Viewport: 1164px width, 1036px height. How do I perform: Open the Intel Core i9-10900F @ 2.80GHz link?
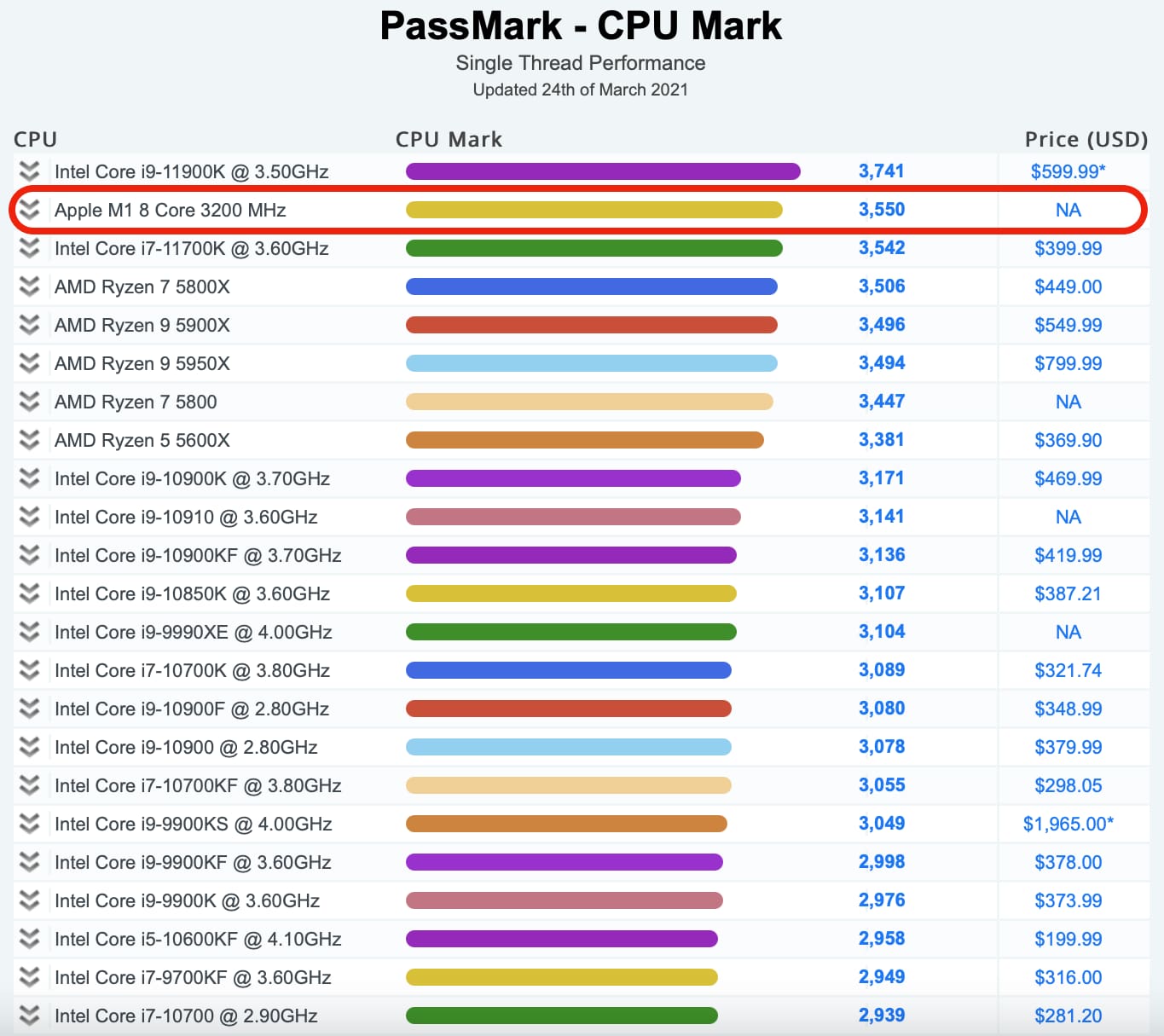[x=192, y=709]
